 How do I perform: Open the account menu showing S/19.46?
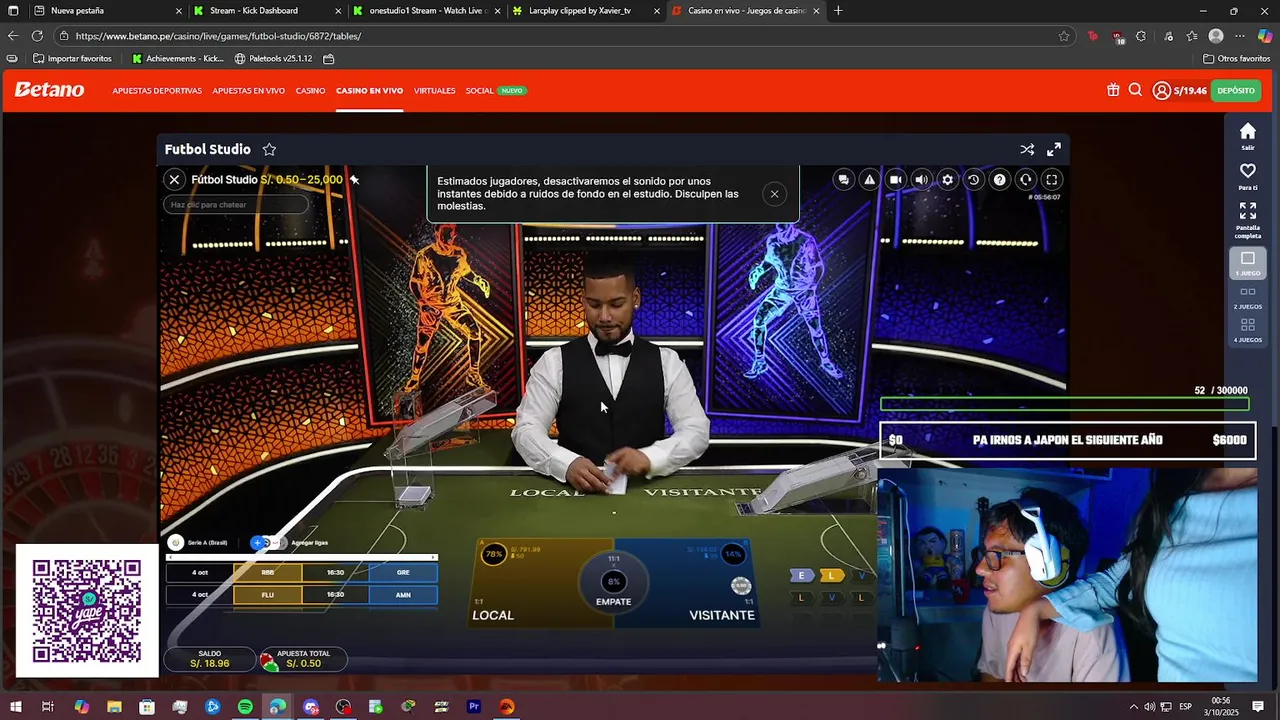click(1179, 90)
